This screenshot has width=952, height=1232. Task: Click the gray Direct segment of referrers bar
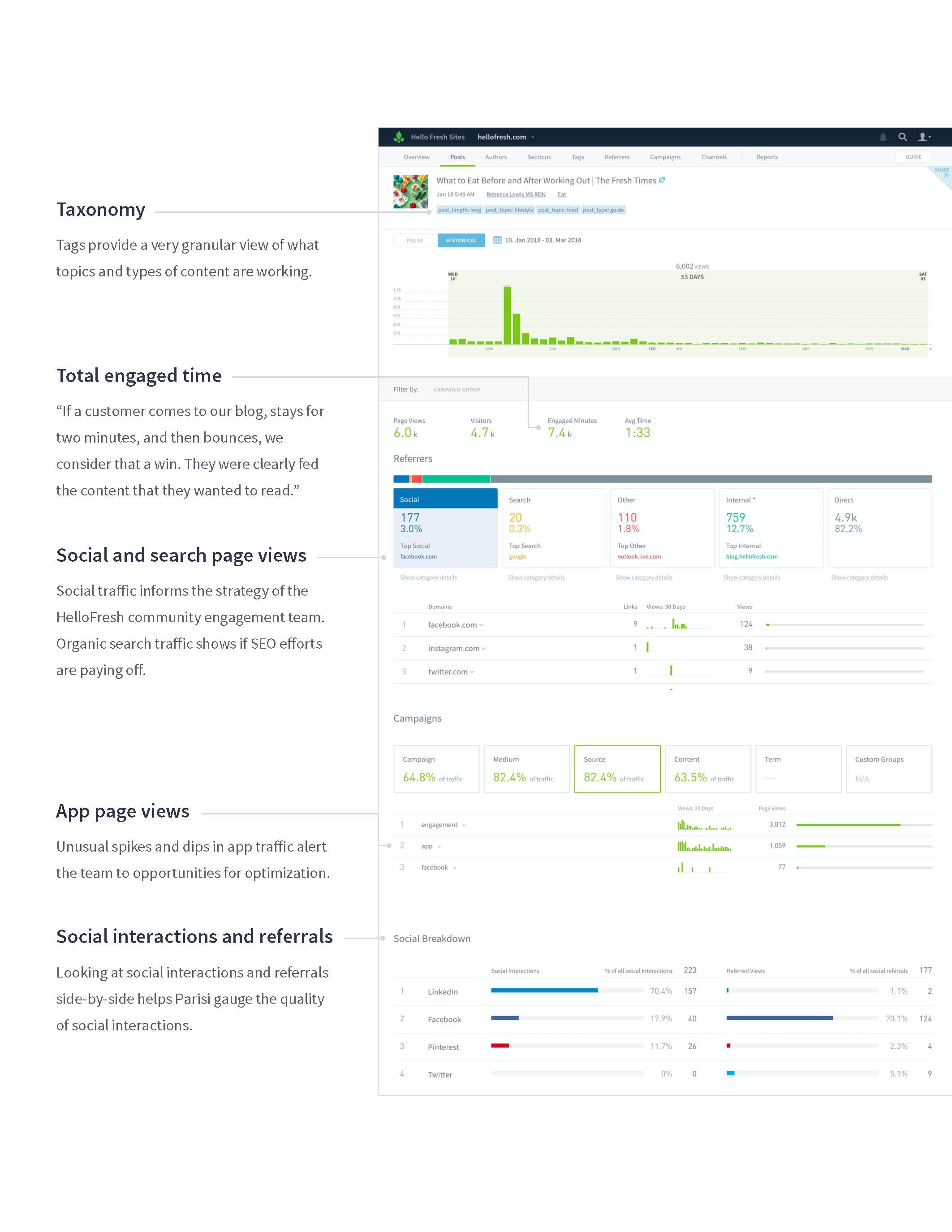[x=711, y=479]
